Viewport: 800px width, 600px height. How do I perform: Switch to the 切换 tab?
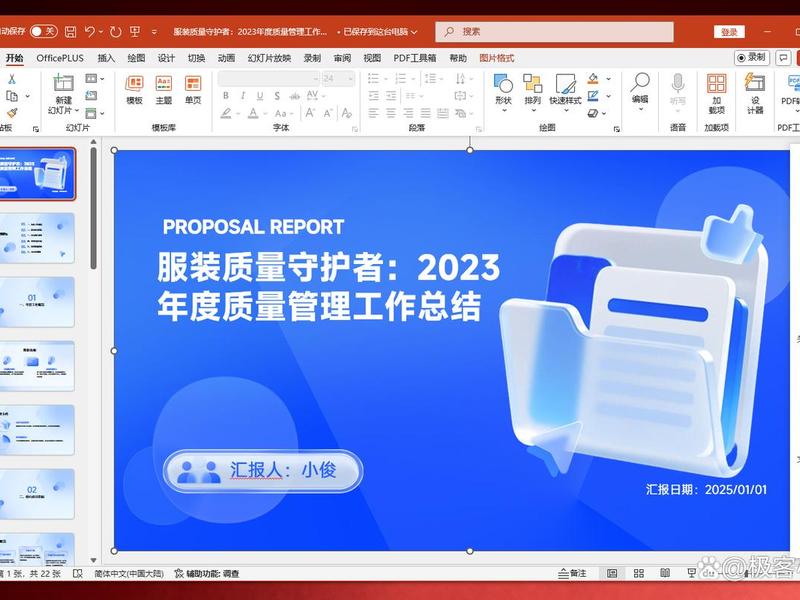point(196,58)
